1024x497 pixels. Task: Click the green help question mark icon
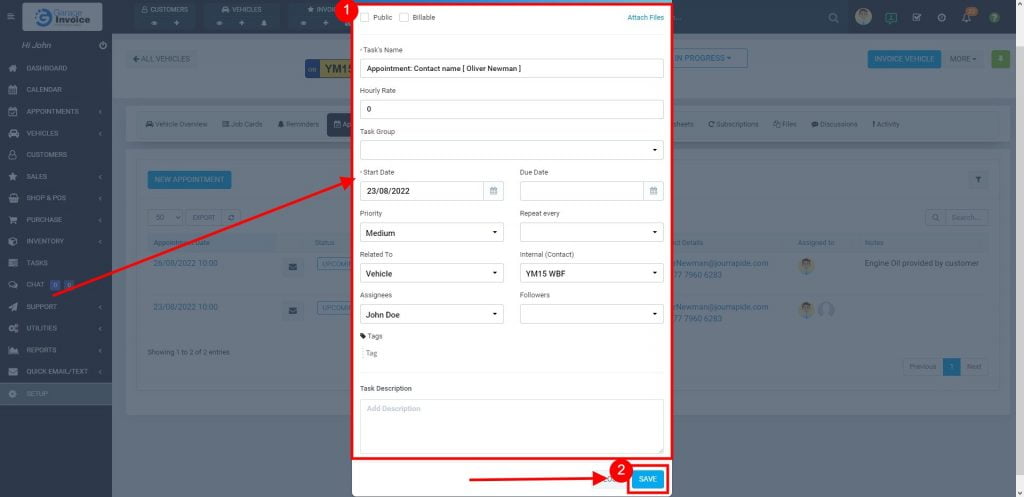click(x=994, y=18)
